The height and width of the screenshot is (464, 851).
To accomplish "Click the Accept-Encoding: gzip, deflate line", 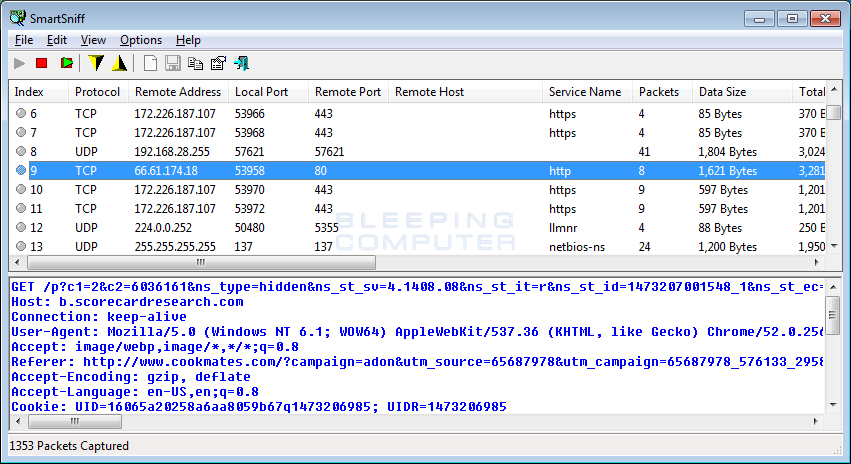I will tap(131, 377).
